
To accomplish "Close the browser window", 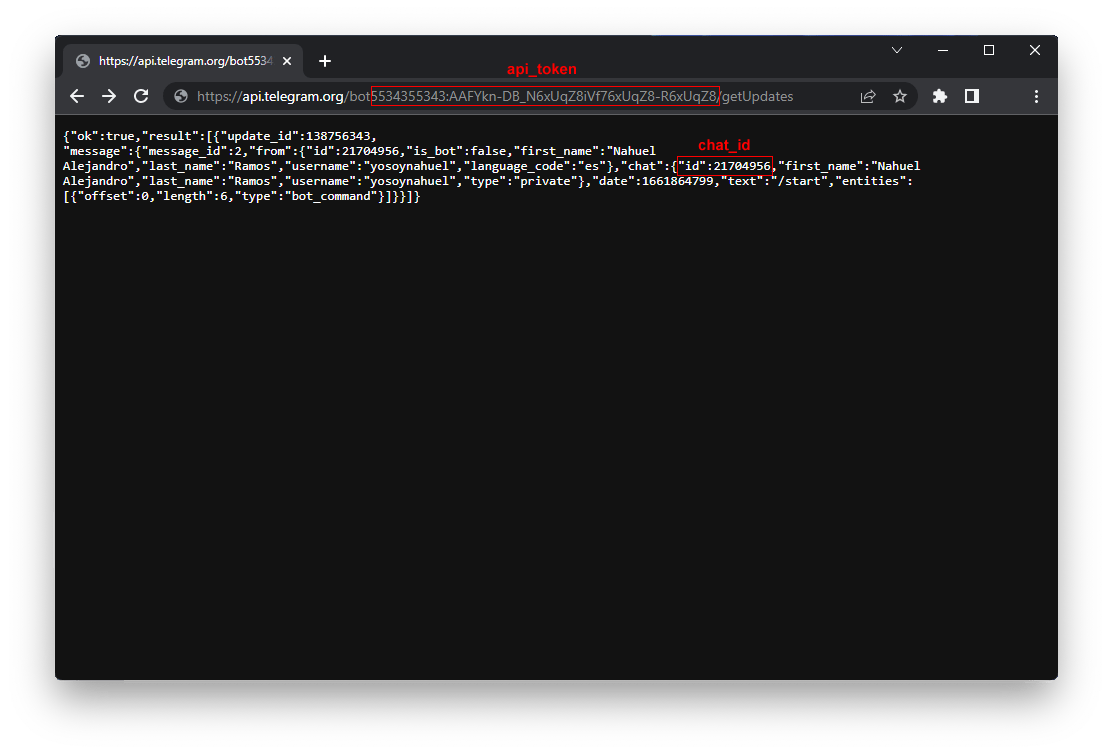I will pos(1035,50).
